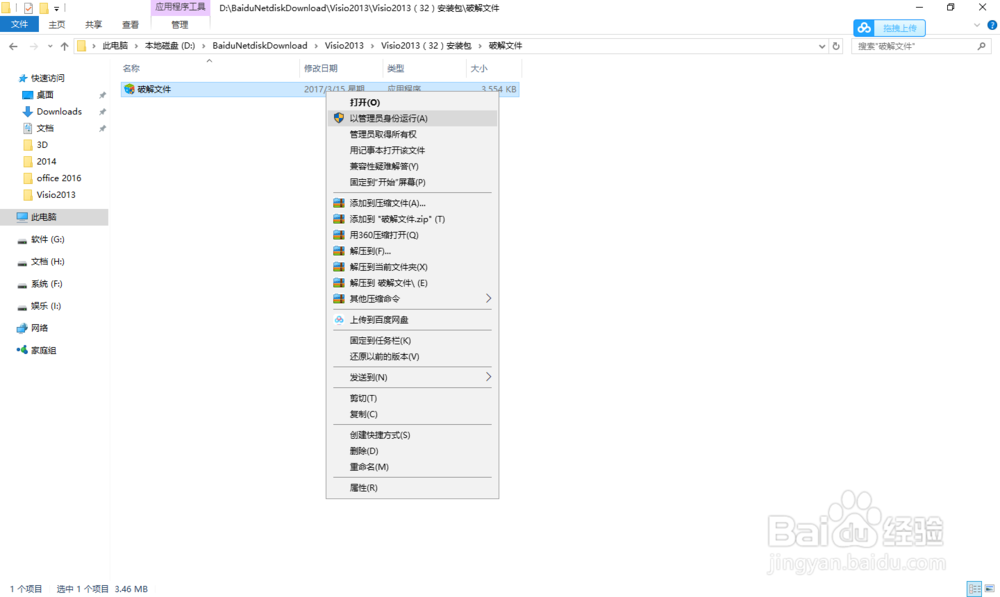1000x597 pixels.
Task: Click 此电脑 in address breadcrumb
Action: click(x=115, y=46)
